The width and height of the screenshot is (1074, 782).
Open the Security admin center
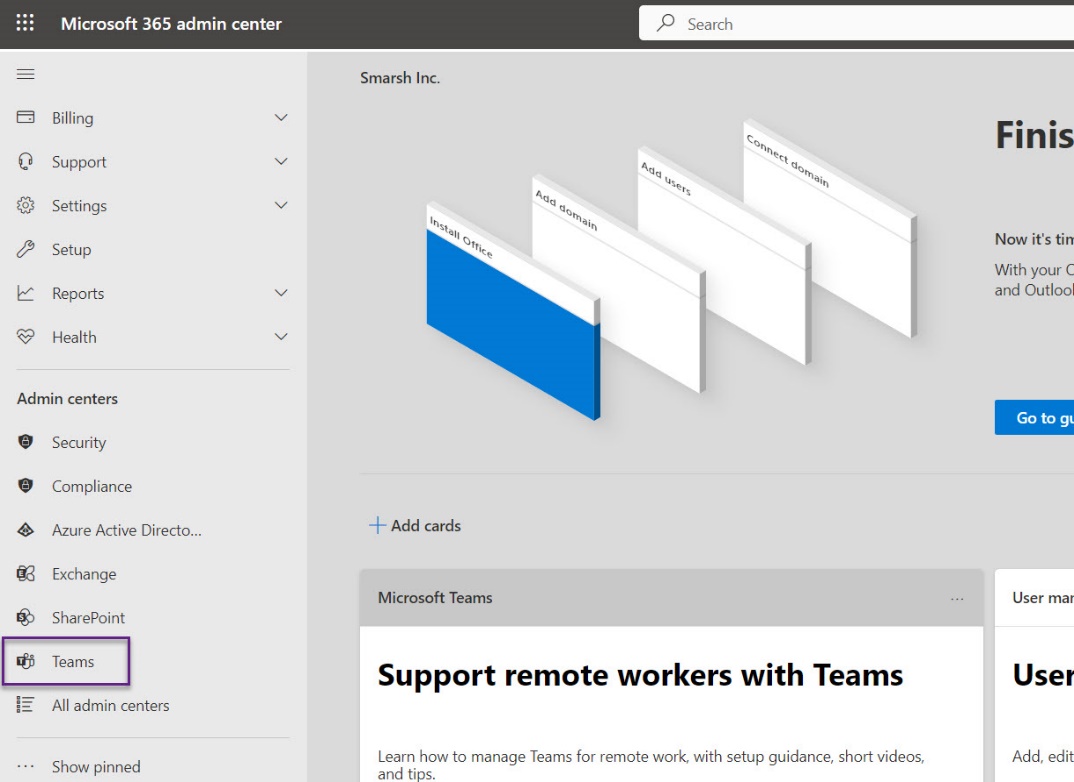pyautogui.click(x=78, y=442)
